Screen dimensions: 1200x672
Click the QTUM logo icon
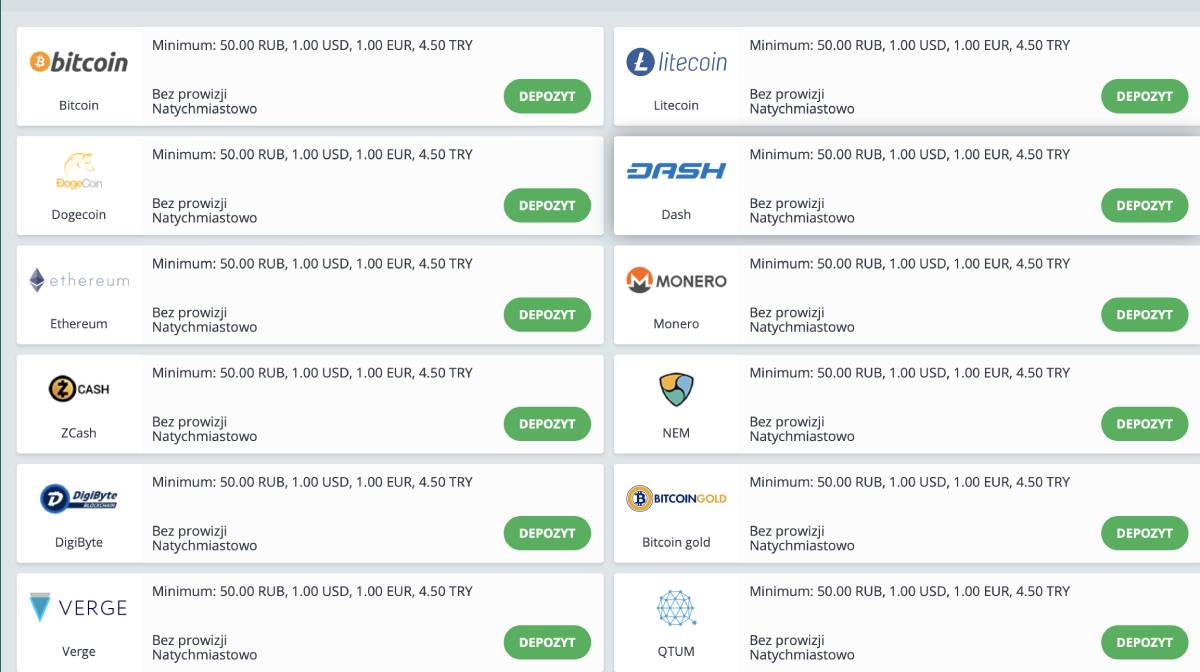click(x=676, y=607)
